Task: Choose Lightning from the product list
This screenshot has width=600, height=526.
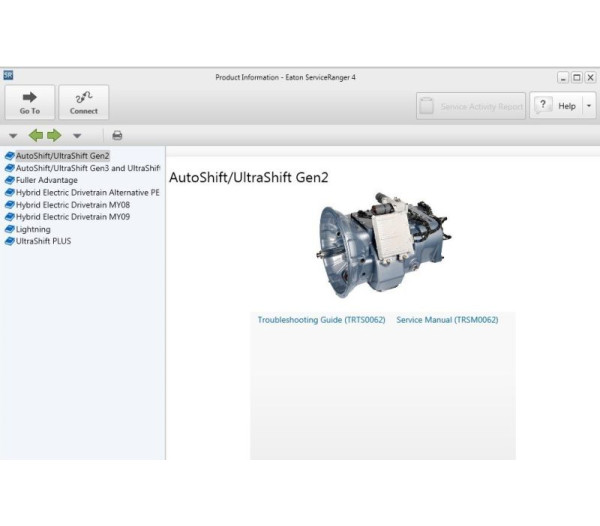Action: [x=33, y=229]
